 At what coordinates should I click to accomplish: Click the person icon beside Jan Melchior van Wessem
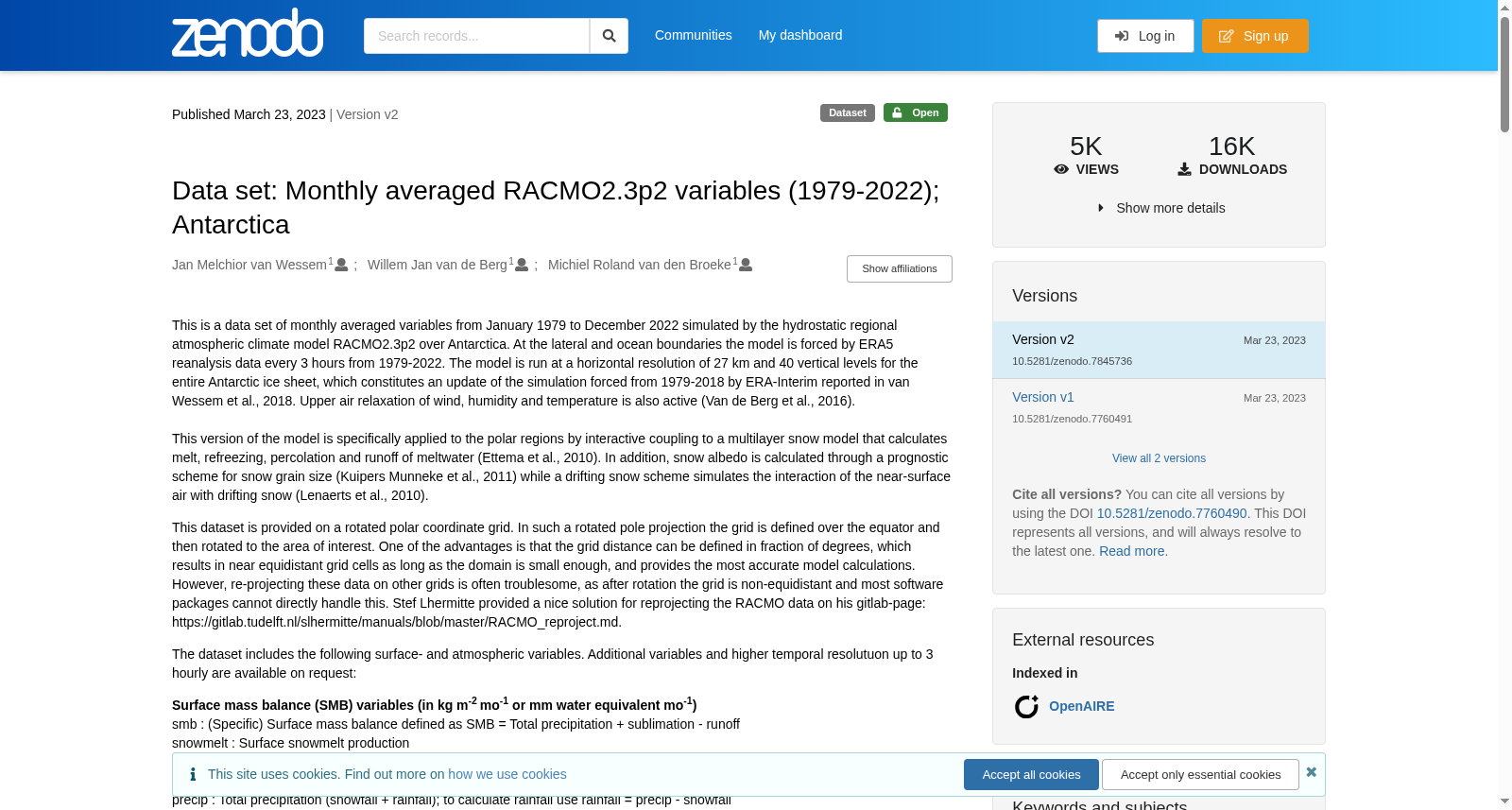pyautogui.click(x=342, y=265)
